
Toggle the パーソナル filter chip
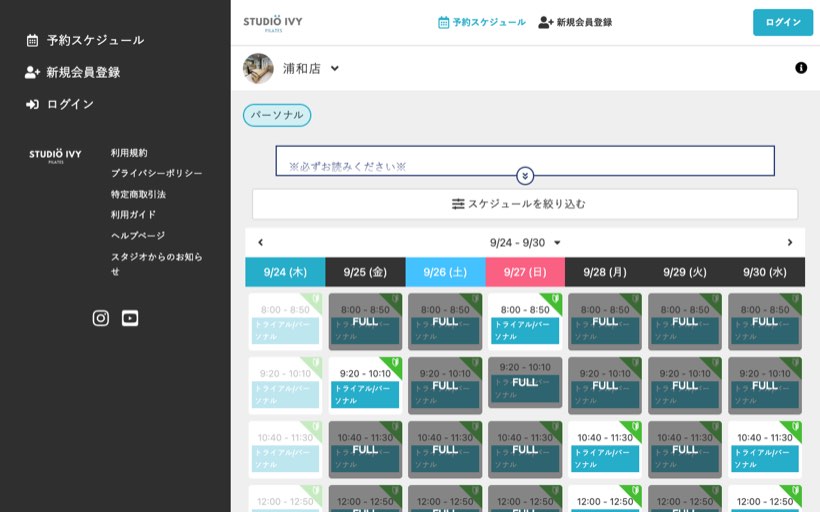click(x=277, y=115)
